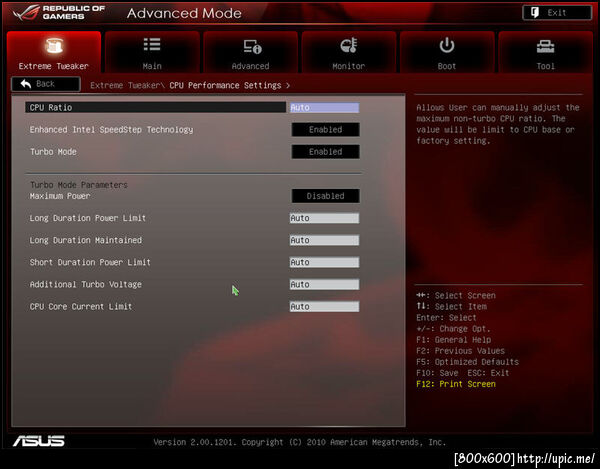Click the Back arrow icon
Image resolution: width=600 pixels, height=469 pixels.
pos(26,84)
